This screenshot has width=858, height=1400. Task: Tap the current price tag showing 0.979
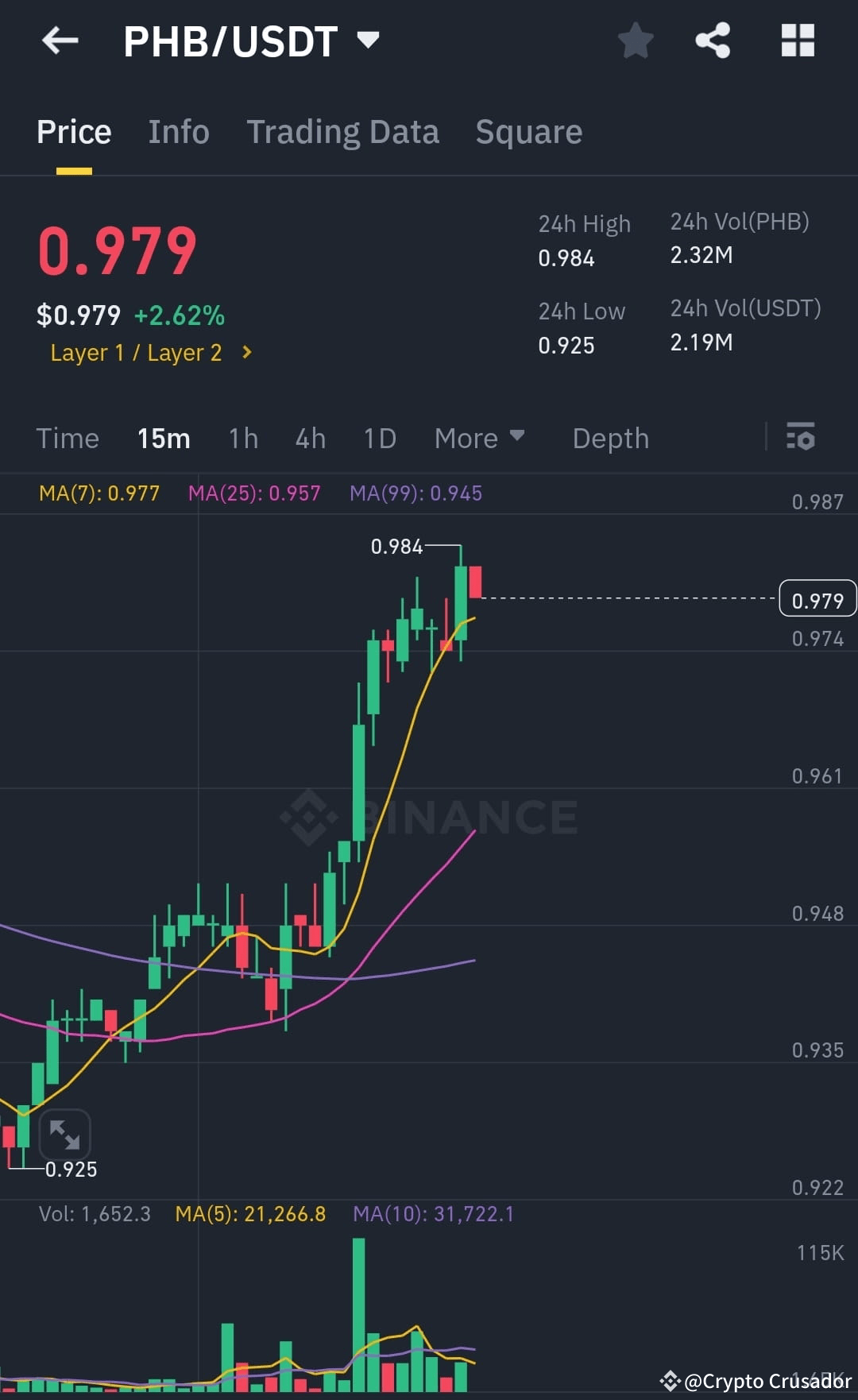817,600
